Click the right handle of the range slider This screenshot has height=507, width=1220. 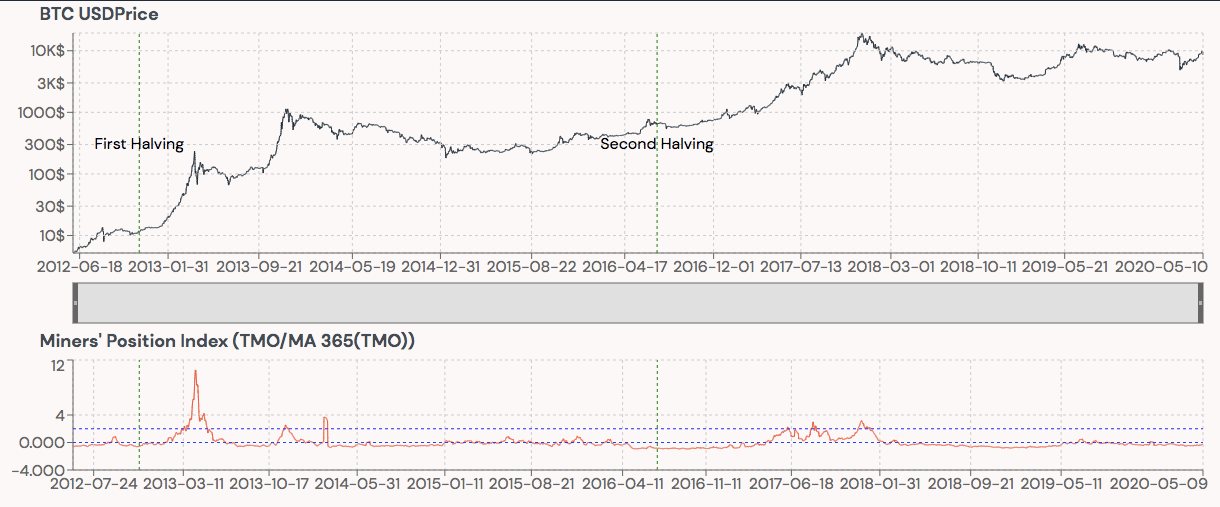1201,303
